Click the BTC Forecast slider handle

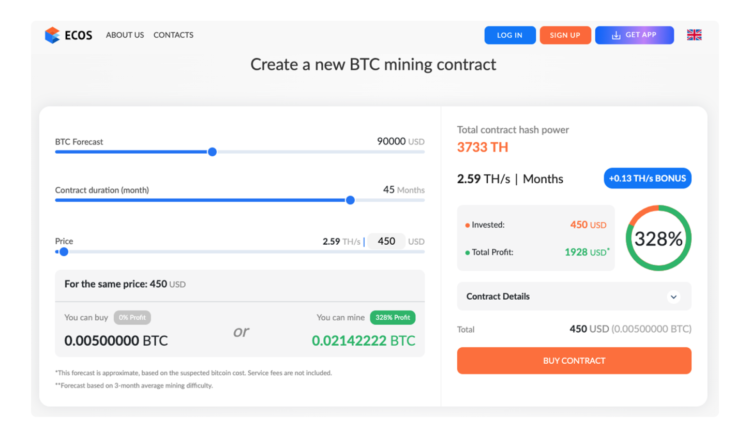[x=212, y=152]
